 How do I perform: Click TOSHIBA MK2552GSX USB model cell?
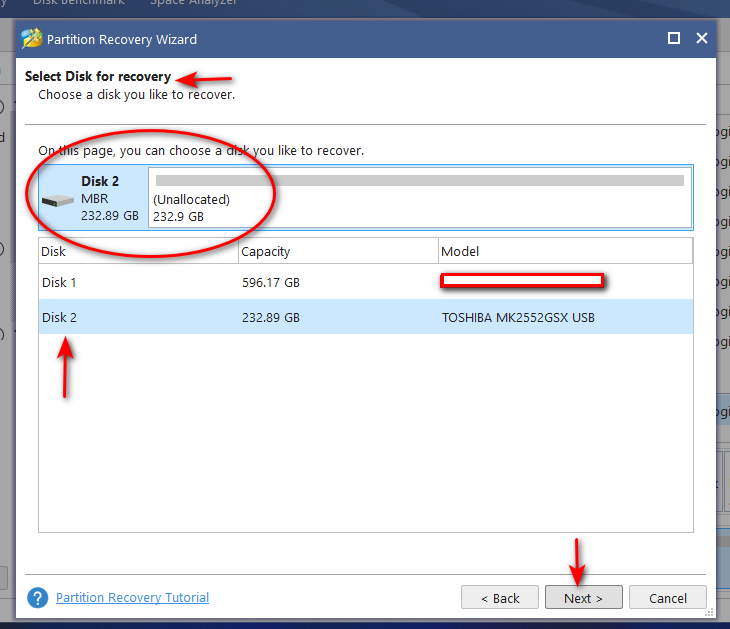[x=518, y=318]
